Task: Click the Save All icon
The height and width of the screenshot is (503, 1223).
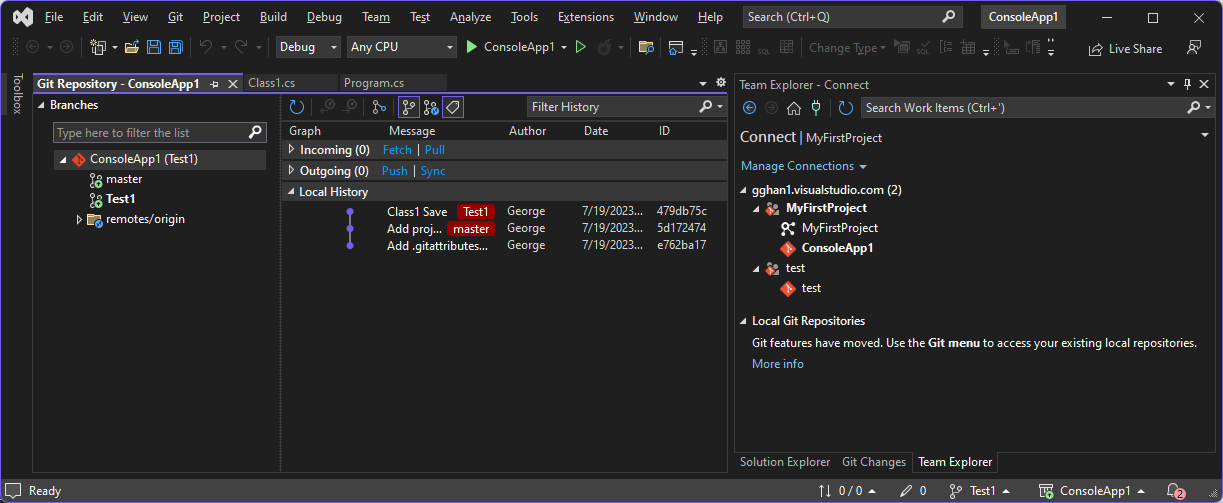Action: coord(175,47)
